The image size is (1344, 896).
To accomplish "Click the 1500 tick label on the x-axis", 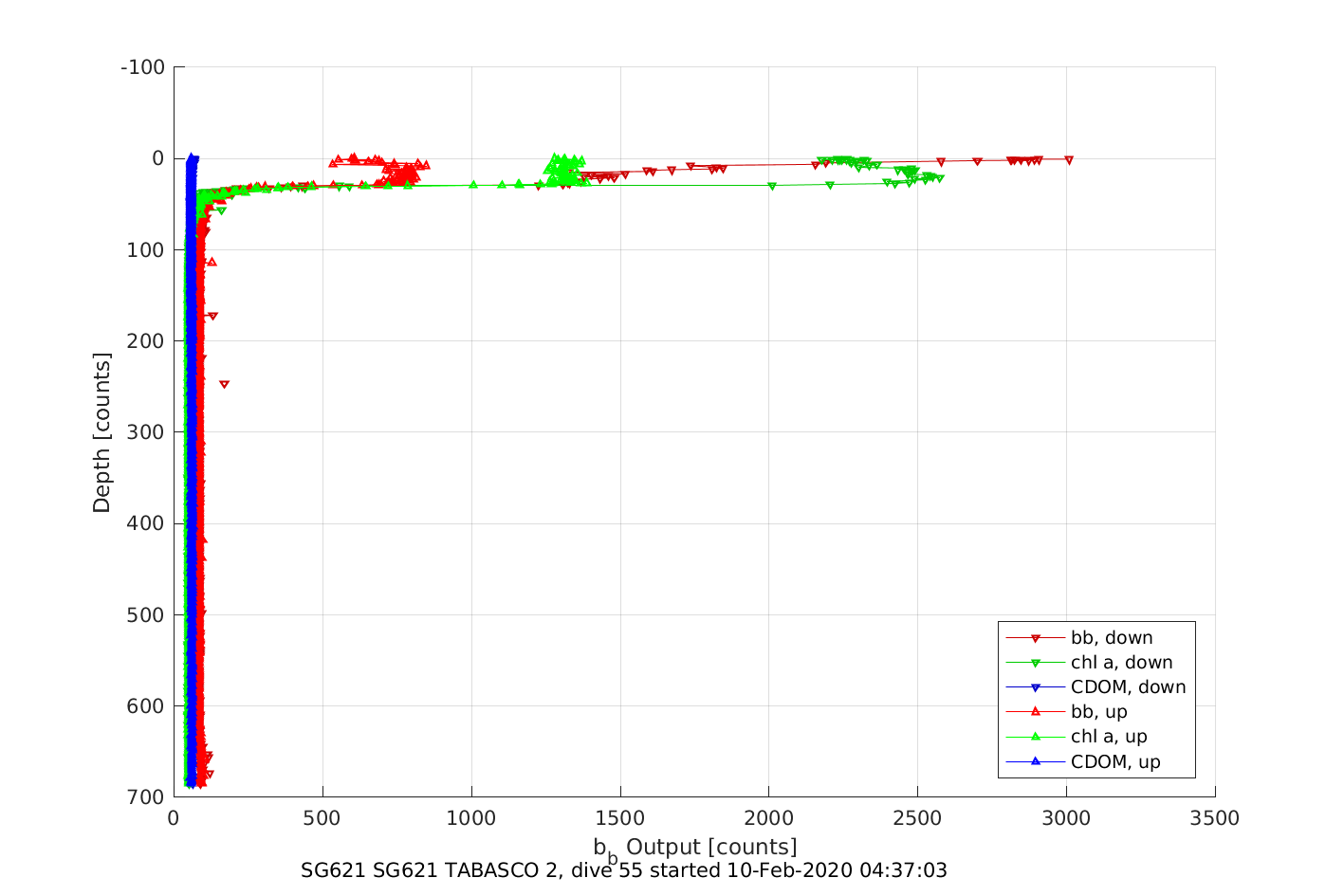I will 619,819.
